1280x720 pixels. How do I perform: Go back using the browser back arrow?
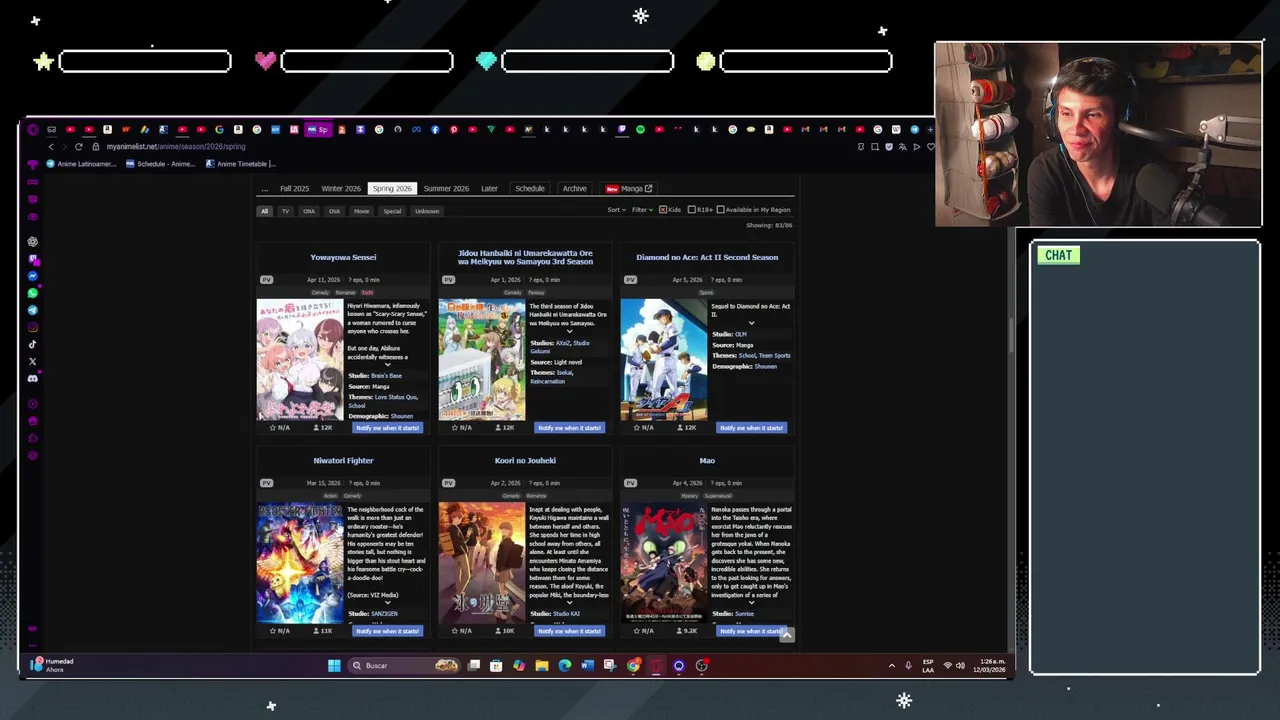click(x=51, y=146)
